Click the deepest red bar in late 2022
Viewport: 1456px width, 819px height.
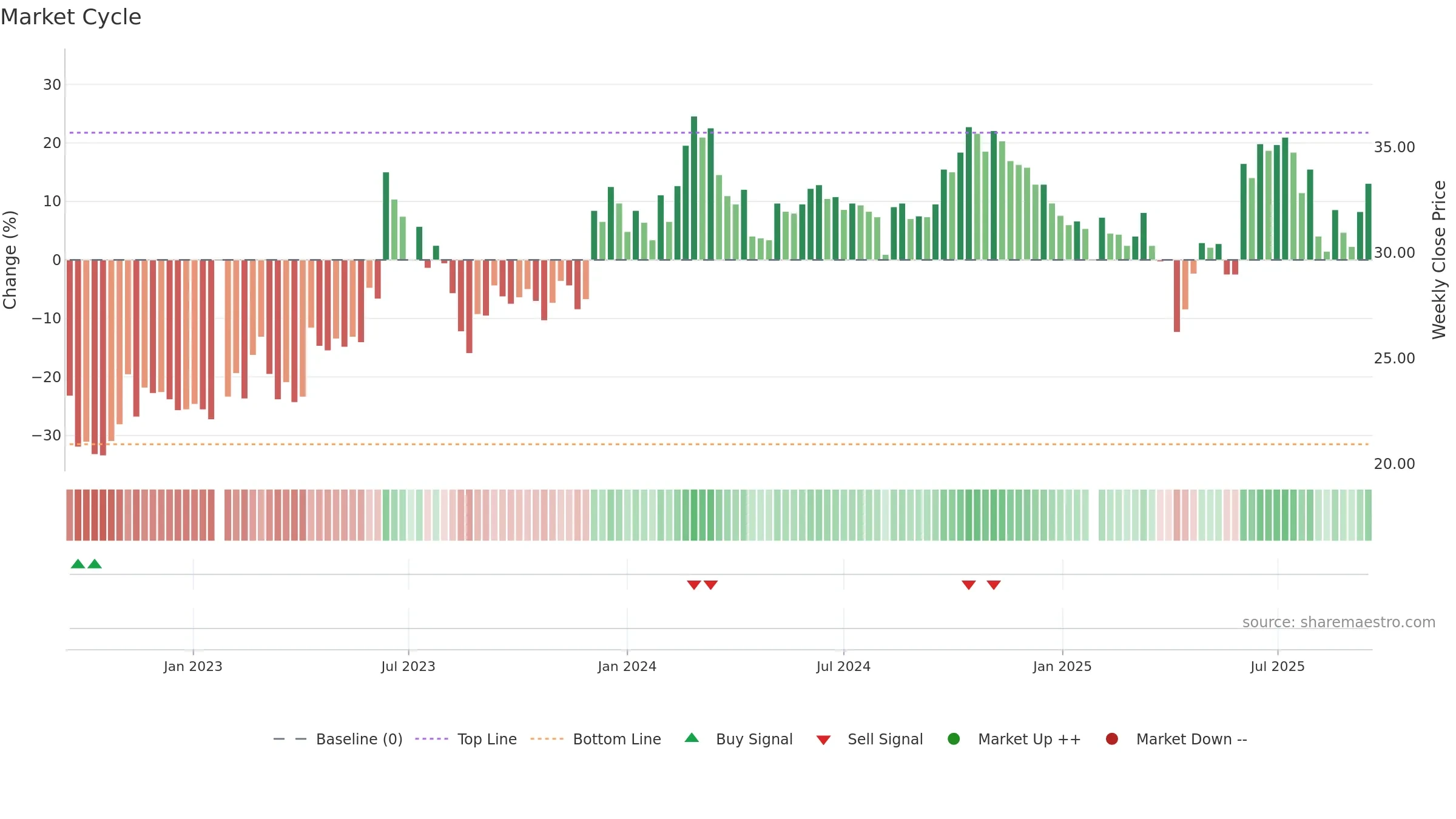pyautogui.click(x=103, y=357)
